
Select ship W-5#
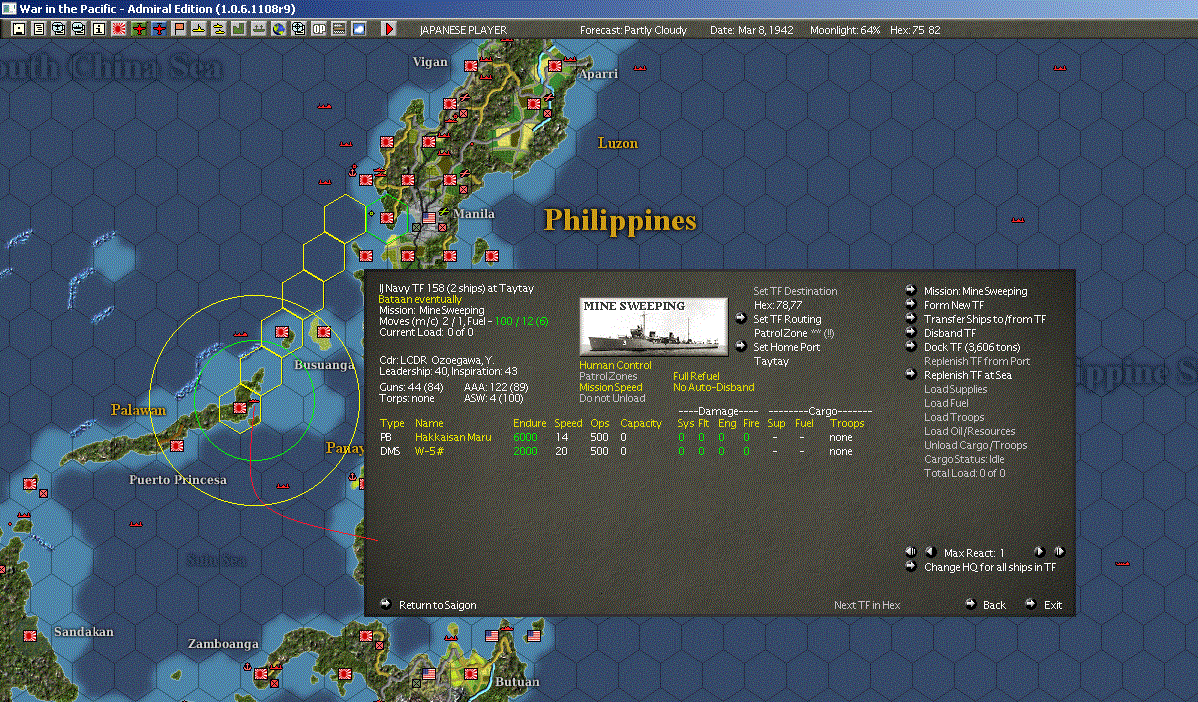click(x=429, y=451)
